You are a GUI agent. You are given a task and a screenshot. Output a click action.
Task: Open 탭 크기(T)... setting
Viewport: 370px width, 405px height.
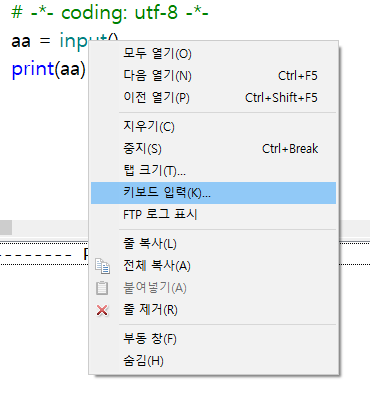[213, 170]
